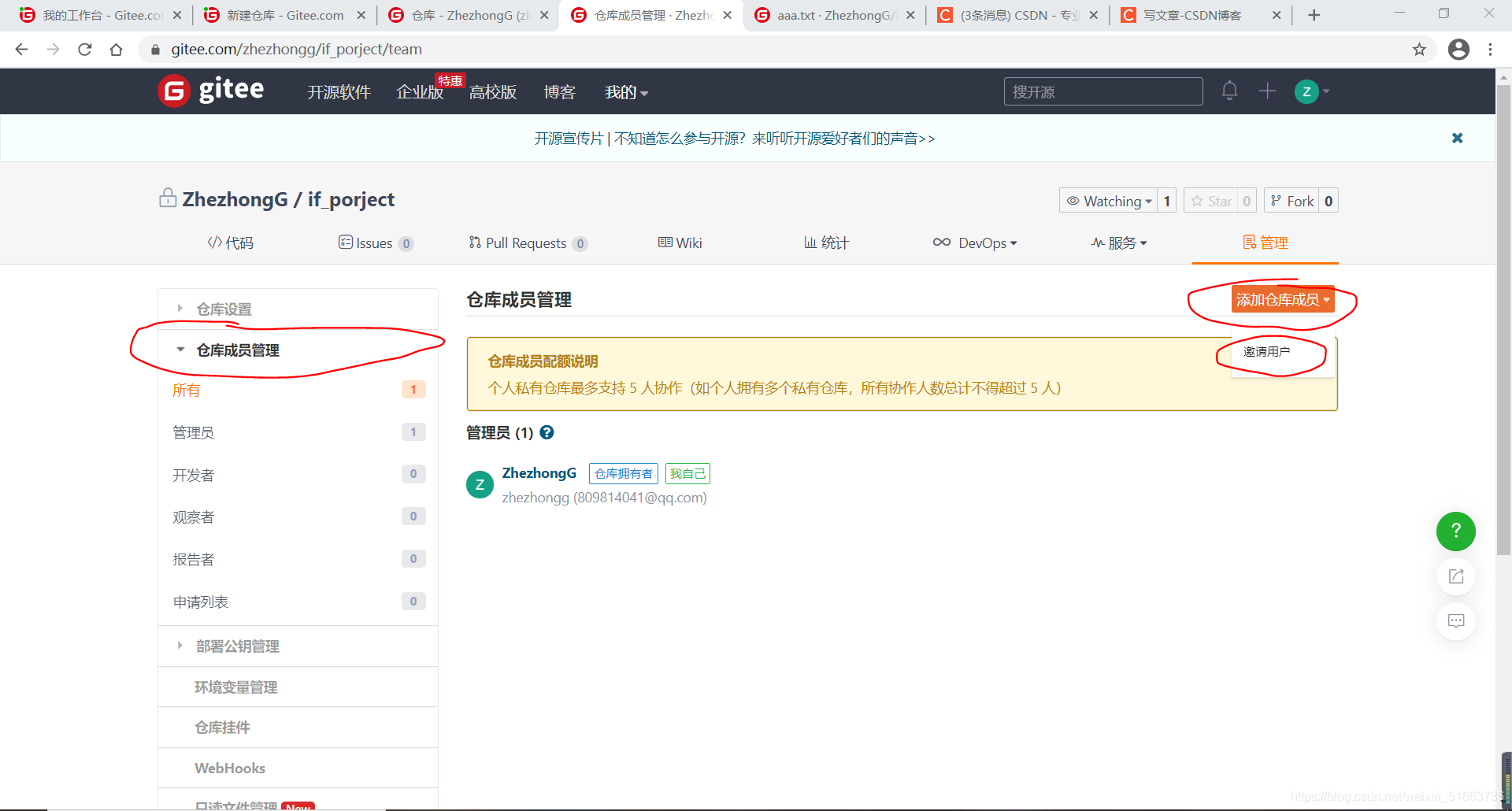Click the 博客 nav link
Screen dimensions: 1512x811
pos(560,92)
